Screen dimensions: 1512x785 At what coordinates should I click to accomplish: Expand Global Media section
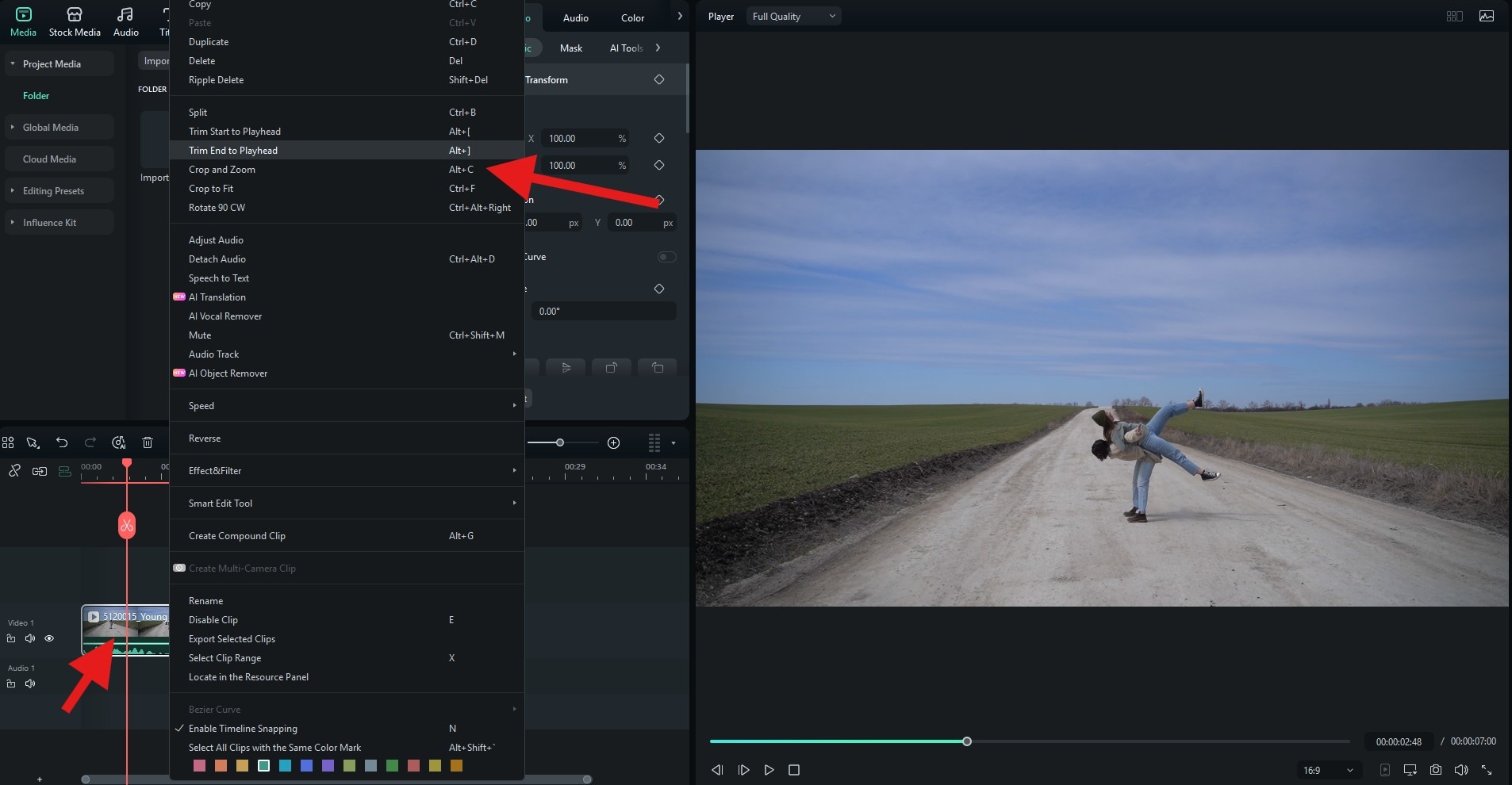[13, 127]
